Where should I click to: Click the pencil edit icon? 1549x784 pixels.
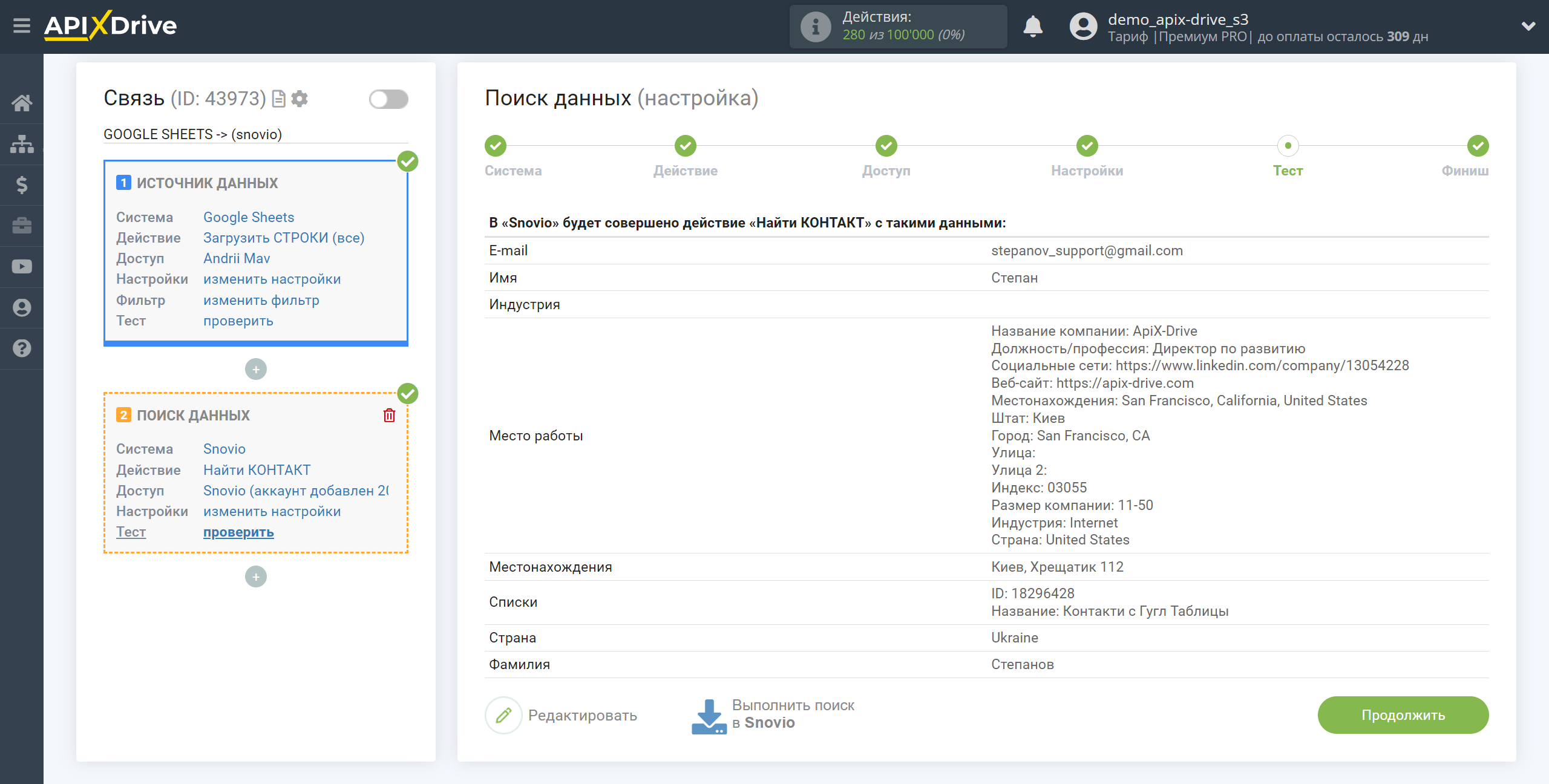[x=503, y=715]
